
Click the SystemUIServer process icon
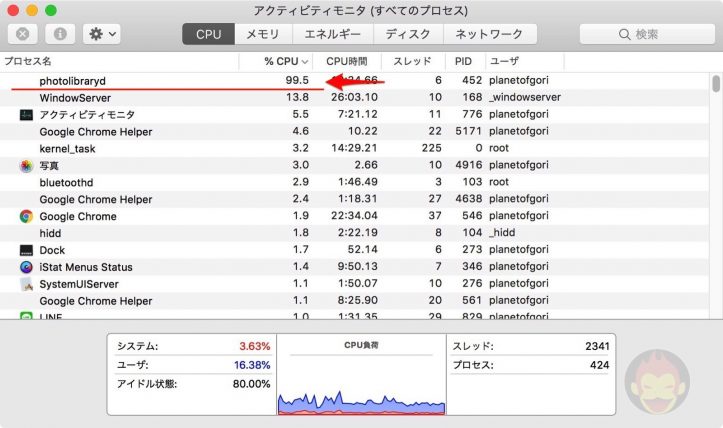click(26, 284)
